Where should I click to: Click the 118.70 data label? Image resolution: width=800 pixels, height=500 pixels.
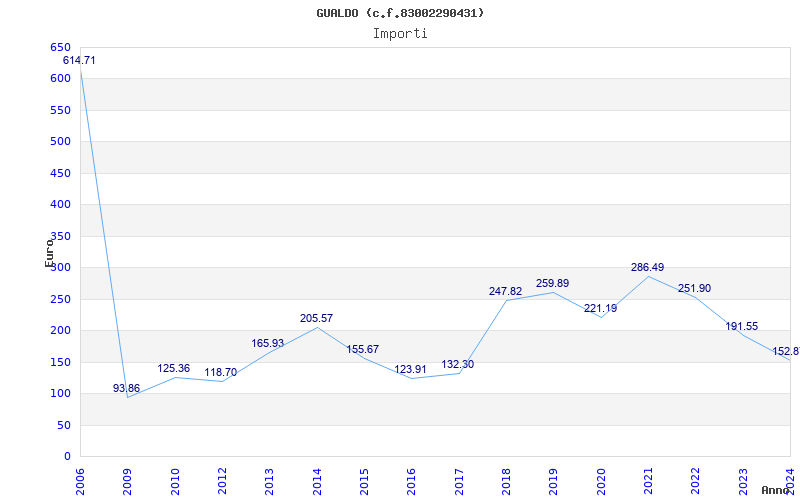(x=220, y=372)
